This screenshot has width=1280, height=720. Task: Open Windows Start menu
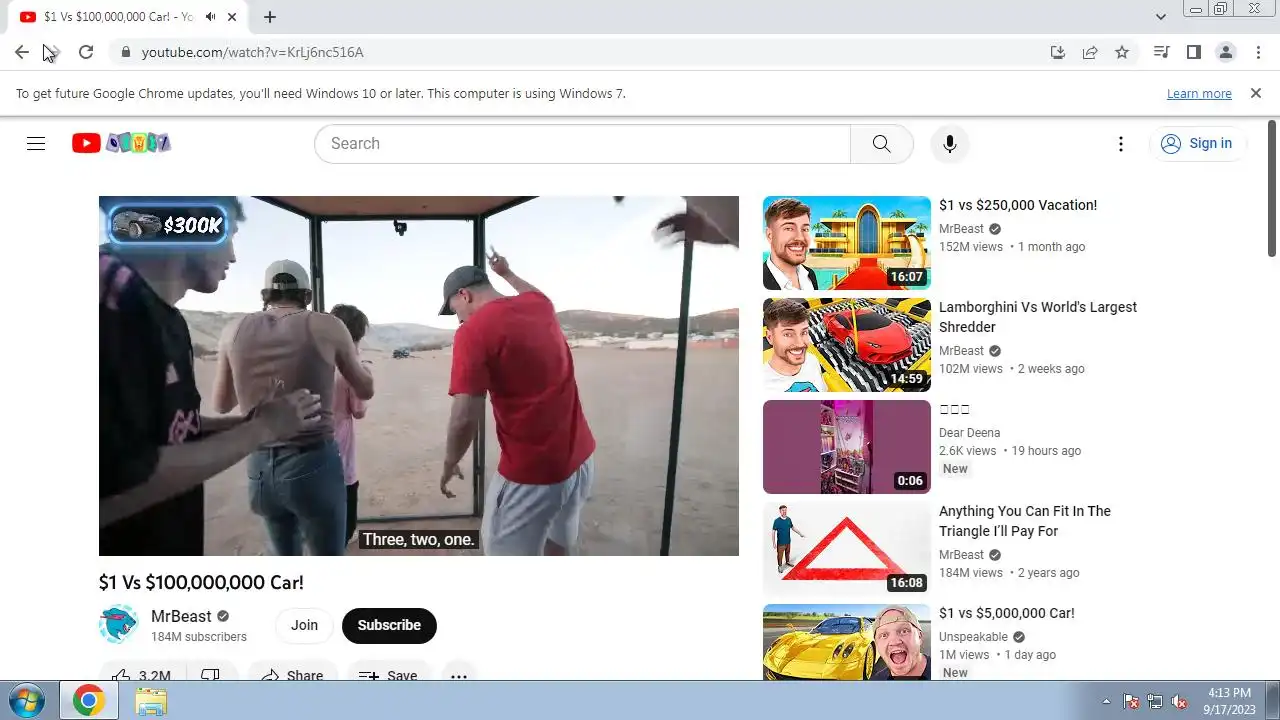pyautogui.click(x=26, y=701)
